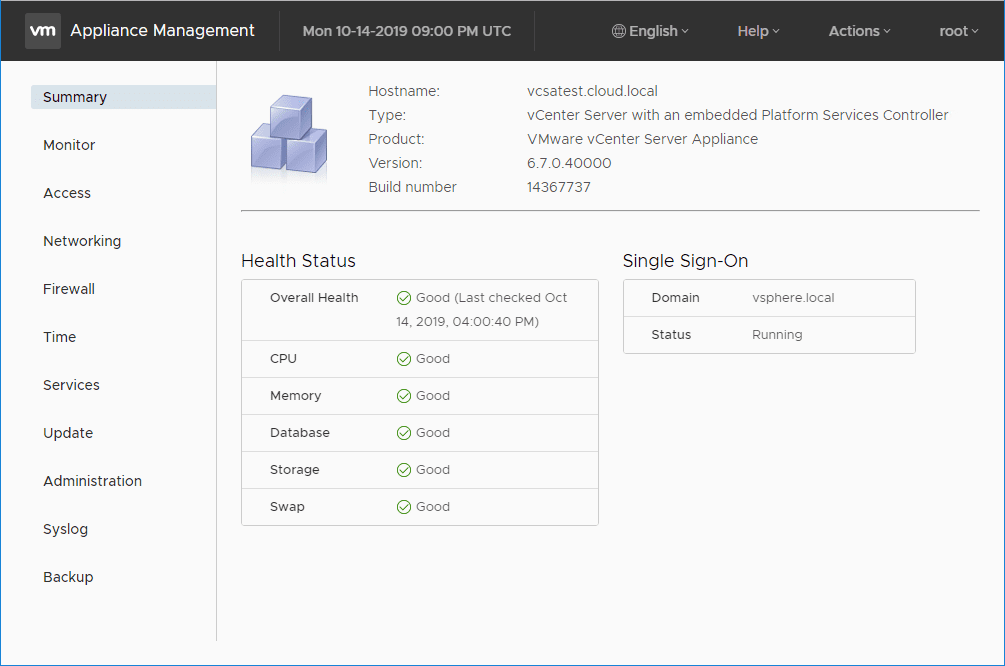The width and height of the screenshot is (1005, 666).
Task: Click the Swap health check icon
Action: tap(404, 507)
